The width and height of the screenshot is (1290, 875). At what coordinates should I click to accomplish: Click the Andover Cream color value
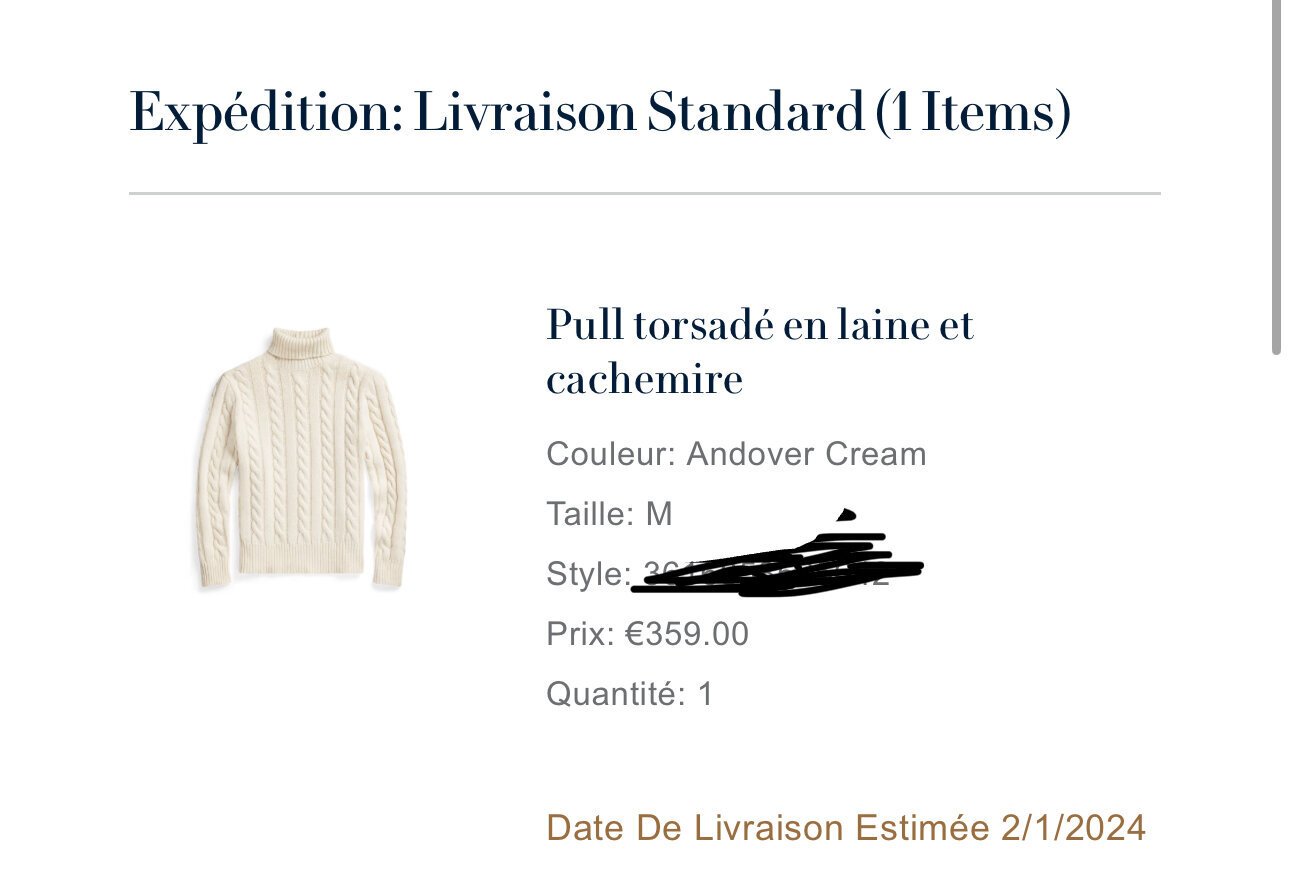coord(807,454)
